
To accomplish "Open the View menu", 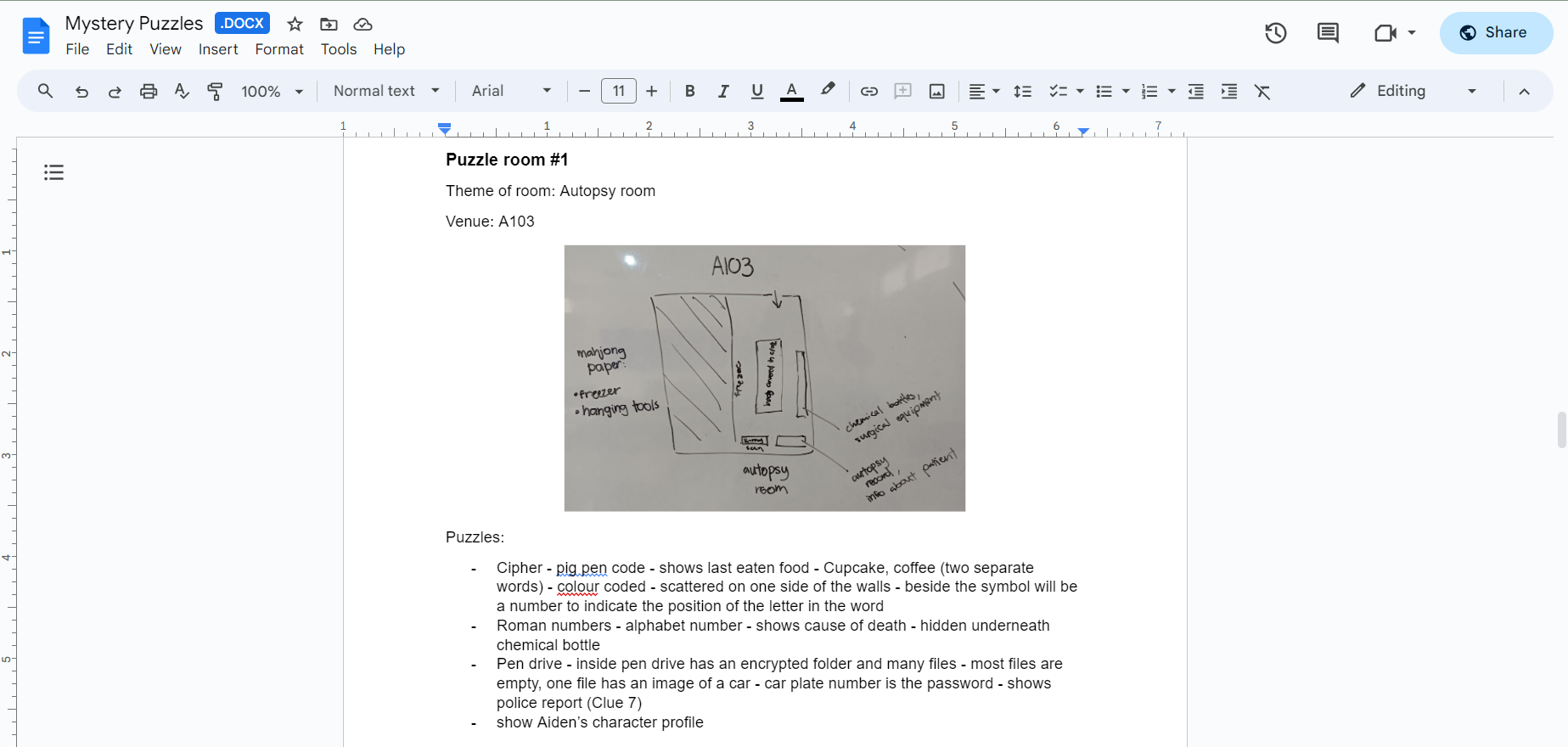I will [166, 49].
